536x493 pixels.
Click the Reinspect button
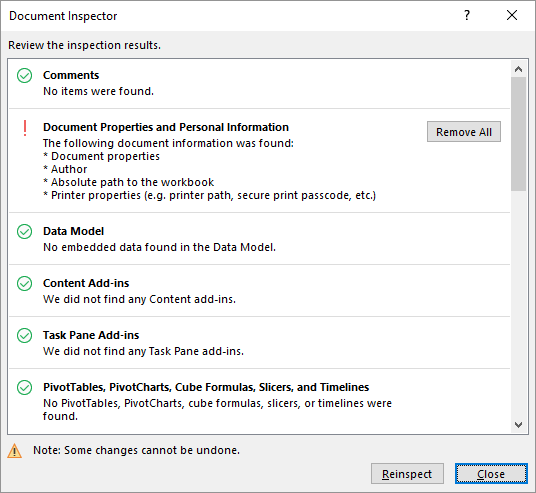[407, 474]
